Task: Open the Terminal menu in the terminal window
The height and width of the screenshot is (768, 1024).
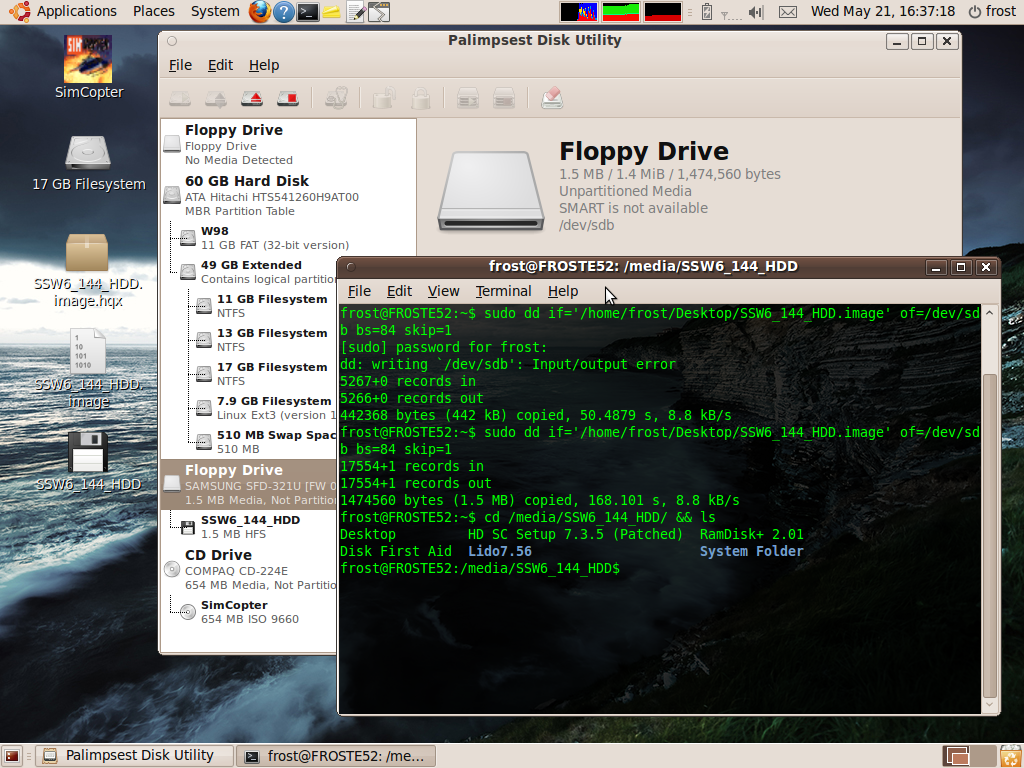Action: (503, 291)
